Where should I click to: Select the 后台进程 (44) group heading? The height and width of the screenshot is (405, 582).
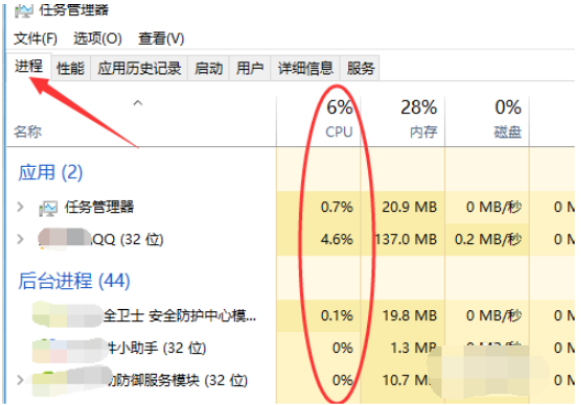pos(74,281)
